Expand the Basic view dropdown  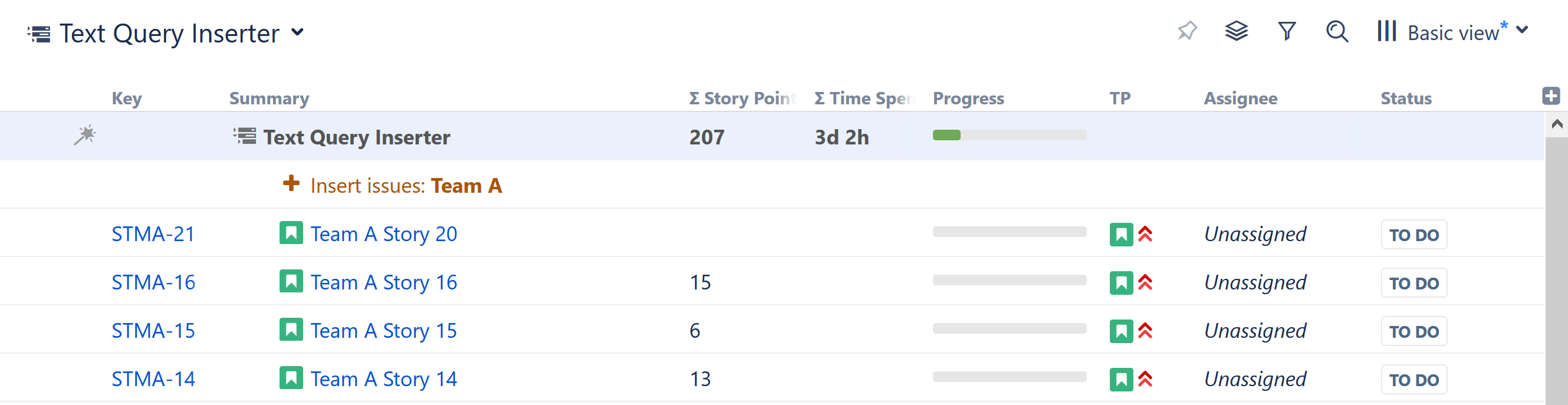point(1521,31)
